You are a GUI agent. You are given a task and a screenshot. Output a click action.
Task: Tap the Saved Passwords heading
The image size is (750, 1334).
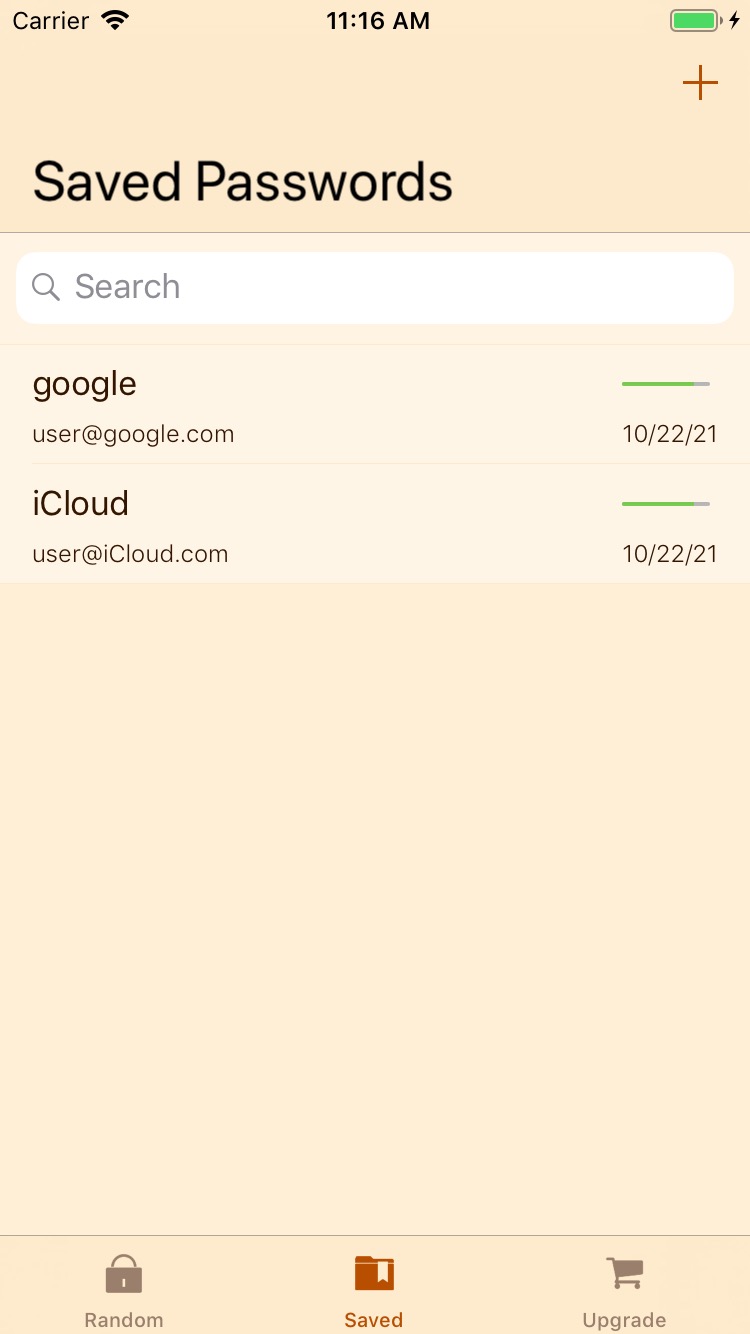[x=243, y=183]
